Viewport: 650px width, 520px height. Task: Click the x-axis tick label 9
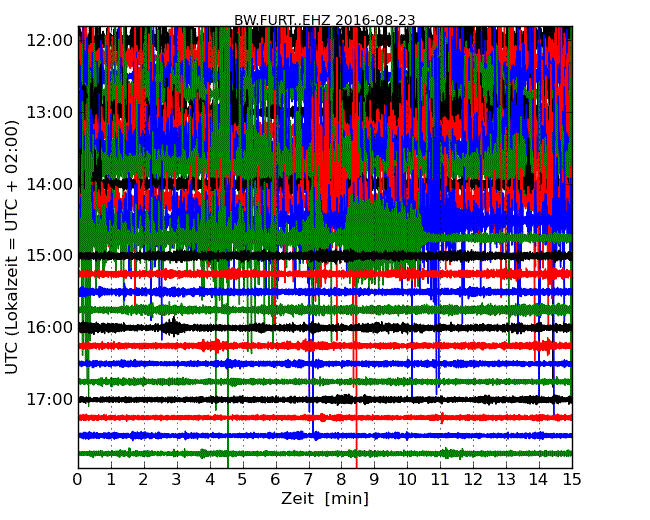tap(374, 480)
